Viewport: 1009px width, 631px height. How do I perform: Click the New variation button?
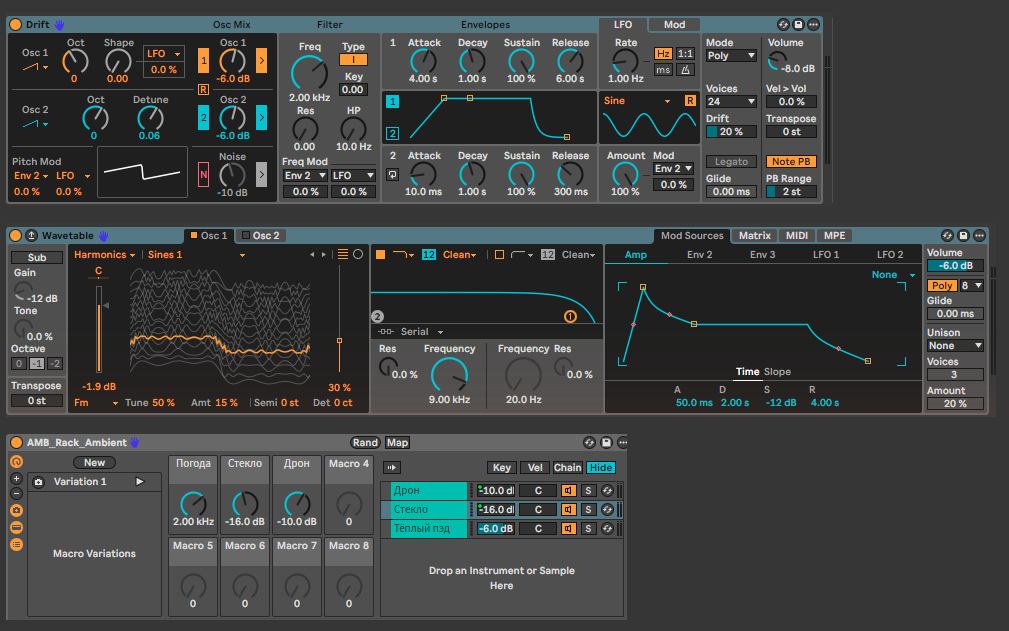(x=94, y=462)
